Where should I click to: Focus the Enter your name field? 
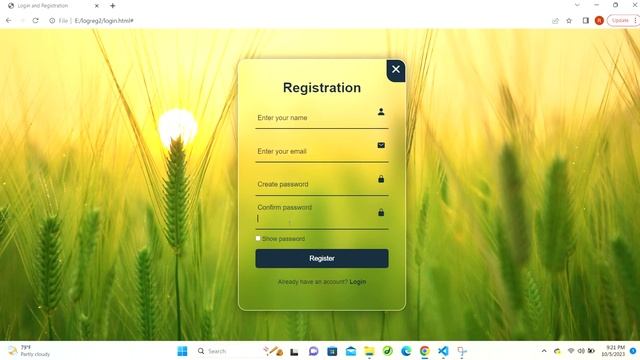coord(322,118)
